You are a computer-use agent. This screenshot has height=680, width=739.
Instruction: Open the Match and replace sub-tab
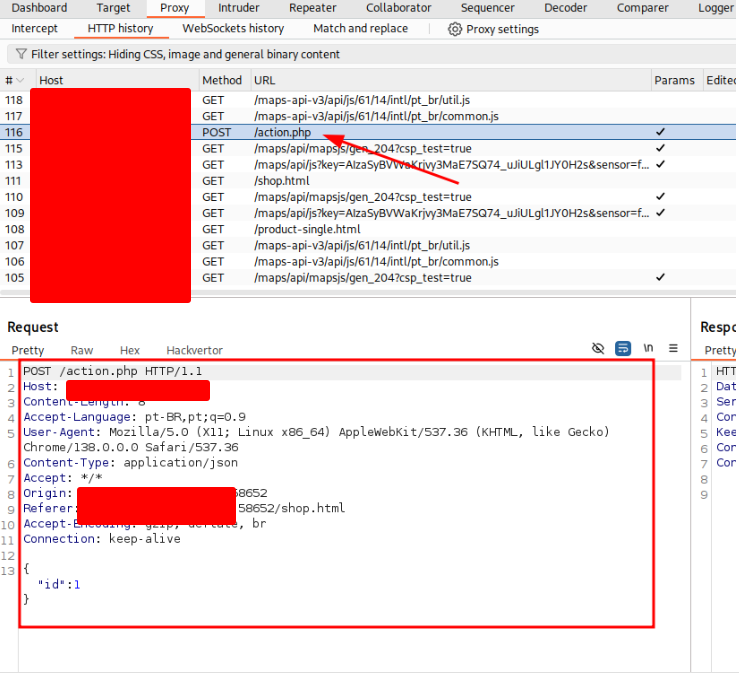pos(360,29)
